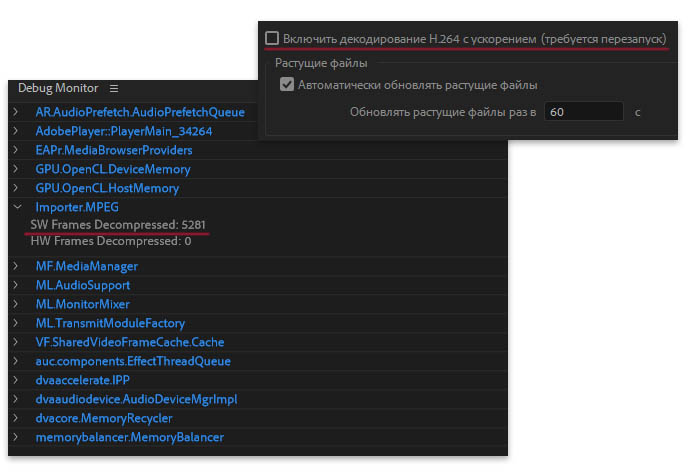Screen dimensions: 688x472
Task: Collapse the Importer.MPEG section
Action: tap(16, 207)
